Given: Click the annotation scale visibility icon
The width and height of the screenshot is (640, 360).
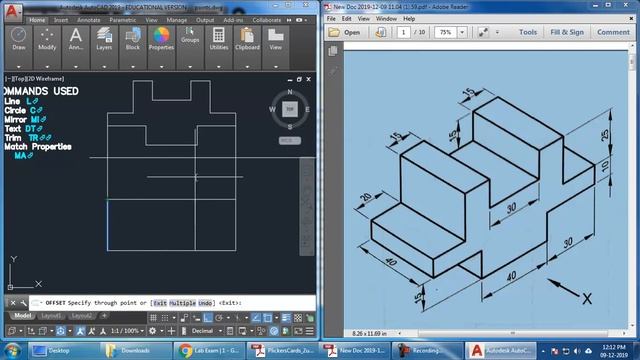Looking at the screenshot, I should tap(80, 331).
